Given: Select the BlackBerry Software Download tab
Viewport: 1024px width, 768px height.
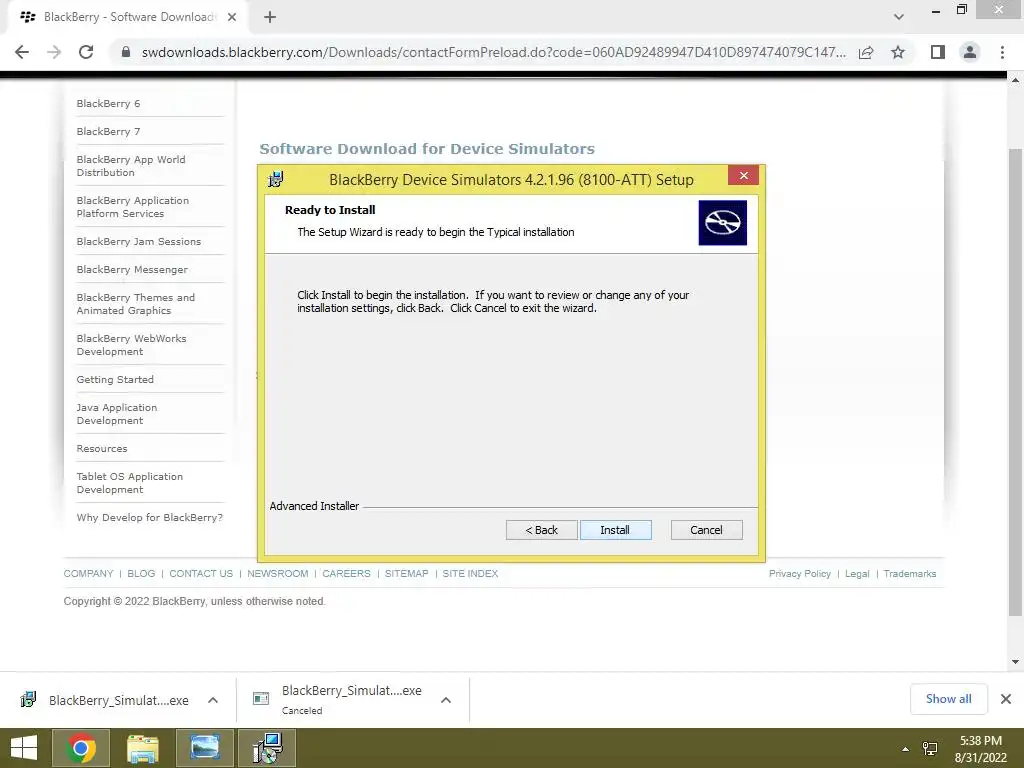Looking at the screenshot, I should (x=127, y=17).
